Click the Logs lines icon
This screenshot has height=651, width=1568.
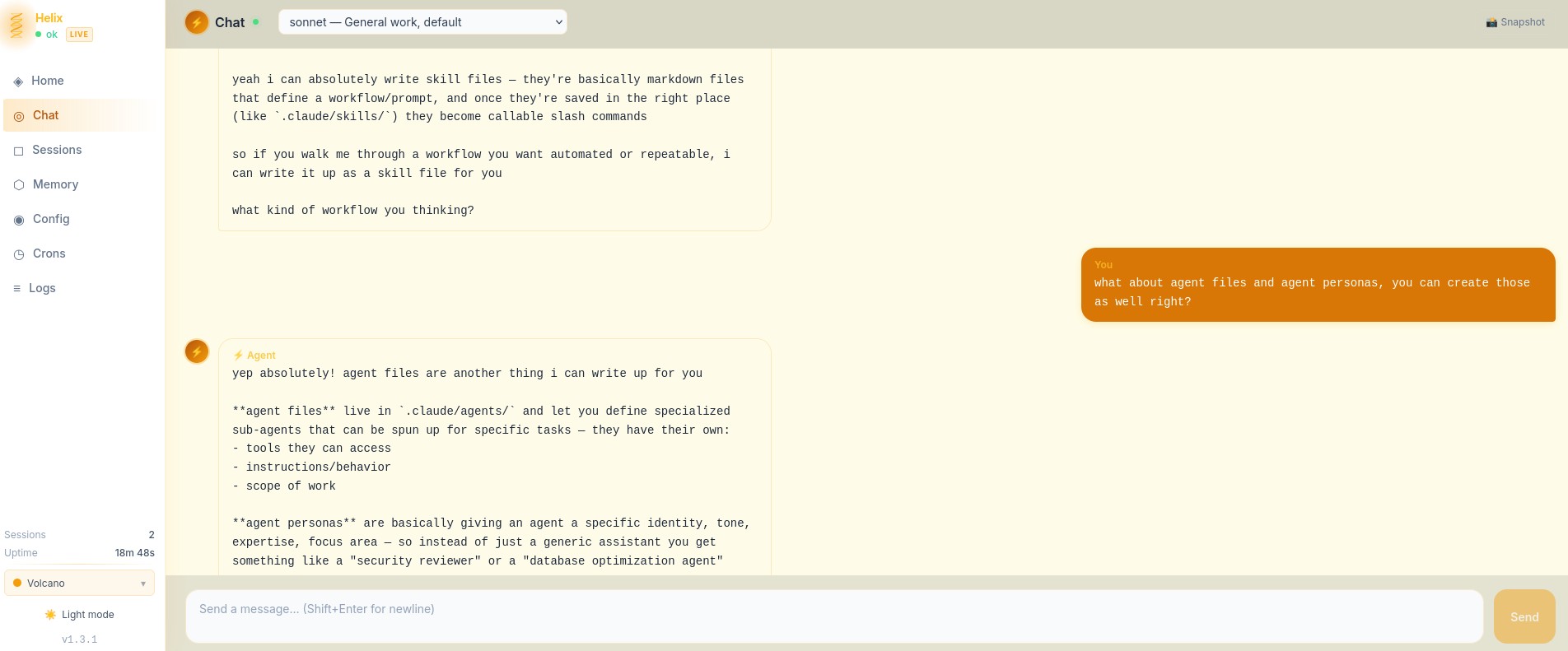[16, 289]
